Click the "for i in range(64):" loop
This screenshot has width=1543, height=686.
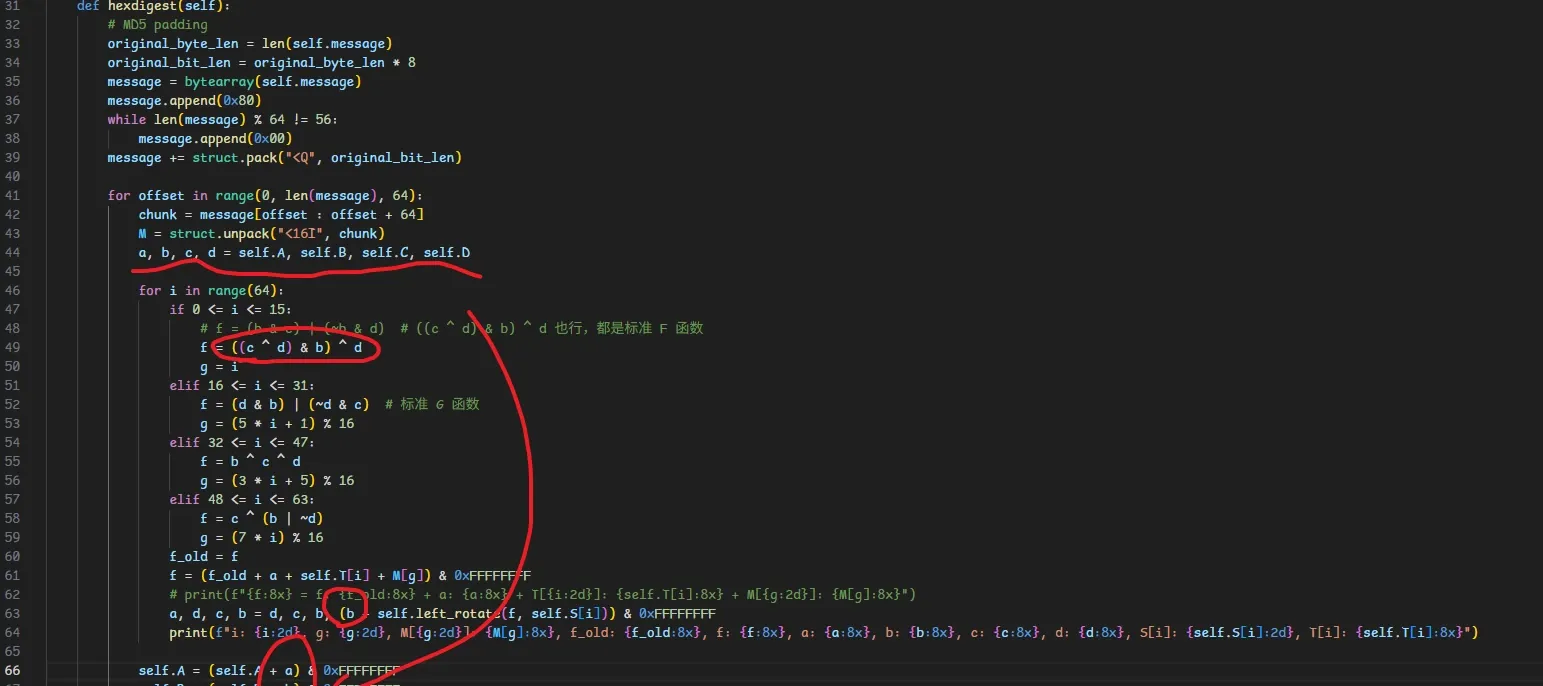point(211,290)
